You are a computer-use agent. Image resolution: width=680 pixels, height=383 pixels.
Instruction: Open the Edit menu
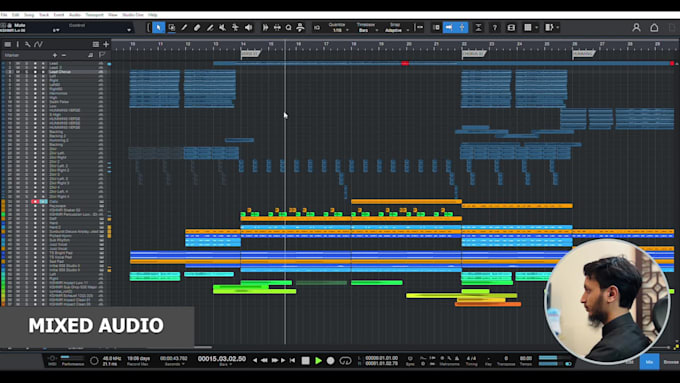click(x=16, y=15)
